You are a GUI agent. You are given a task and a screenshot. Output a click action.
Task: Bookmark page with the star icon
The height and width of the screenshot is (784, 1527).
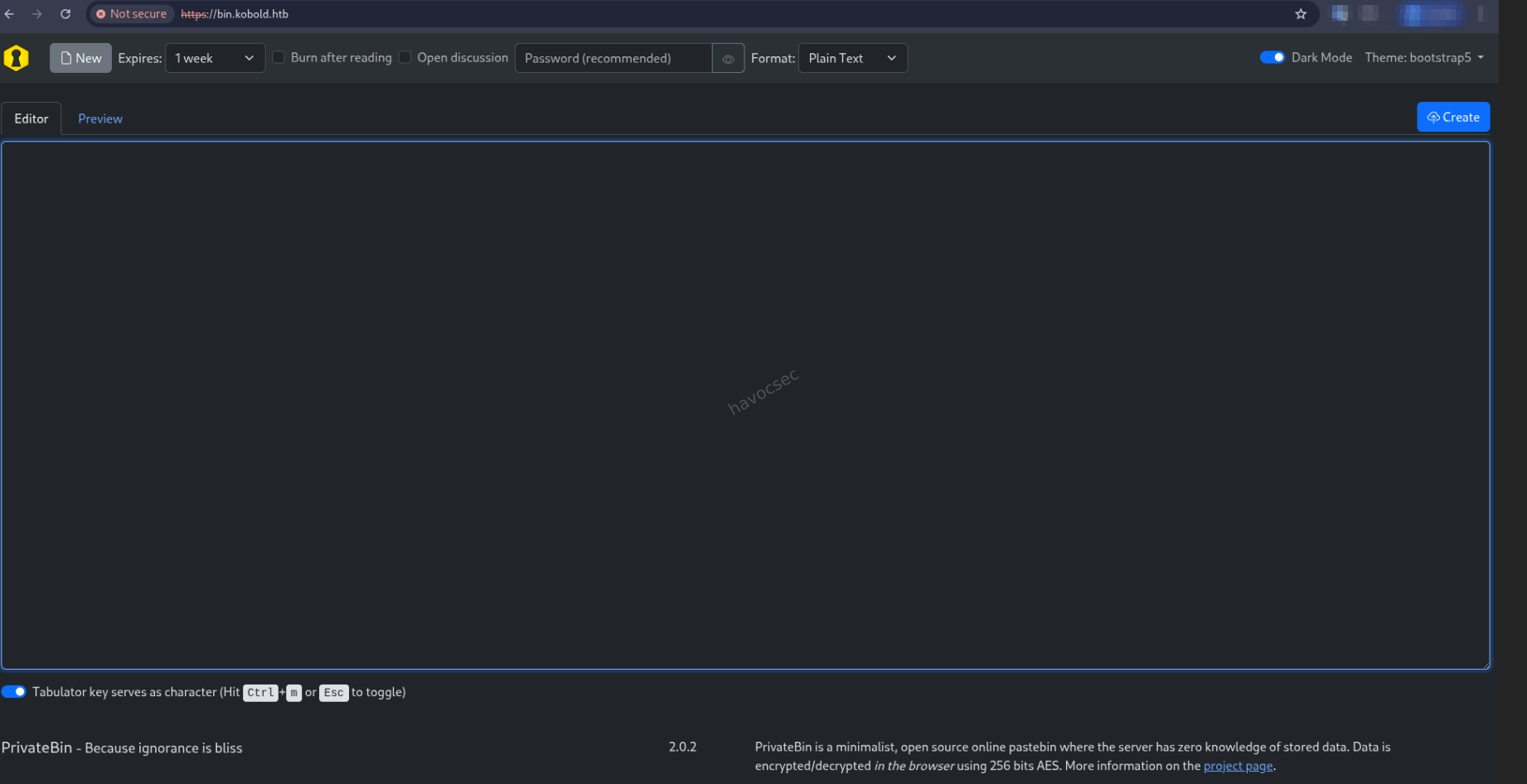[x=1301, y=14]
